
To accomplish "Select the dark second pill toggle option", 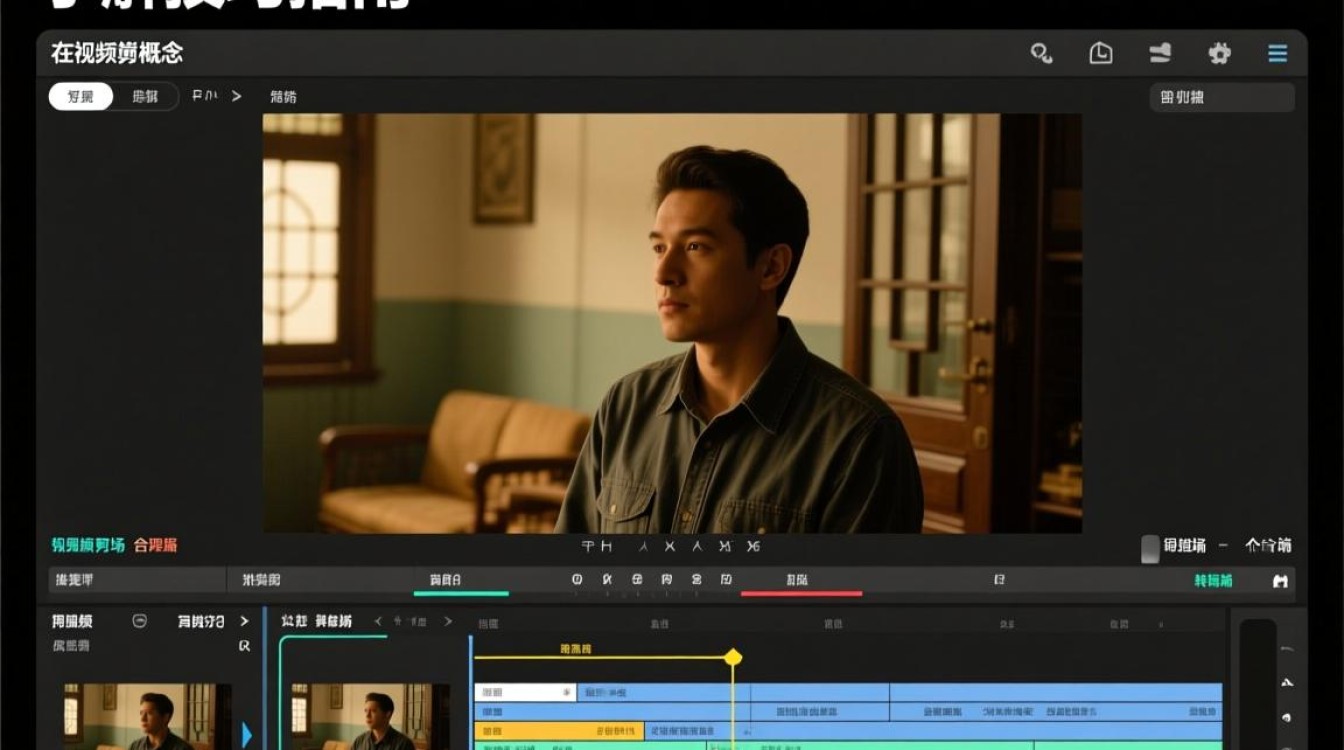I will [145, 97].
